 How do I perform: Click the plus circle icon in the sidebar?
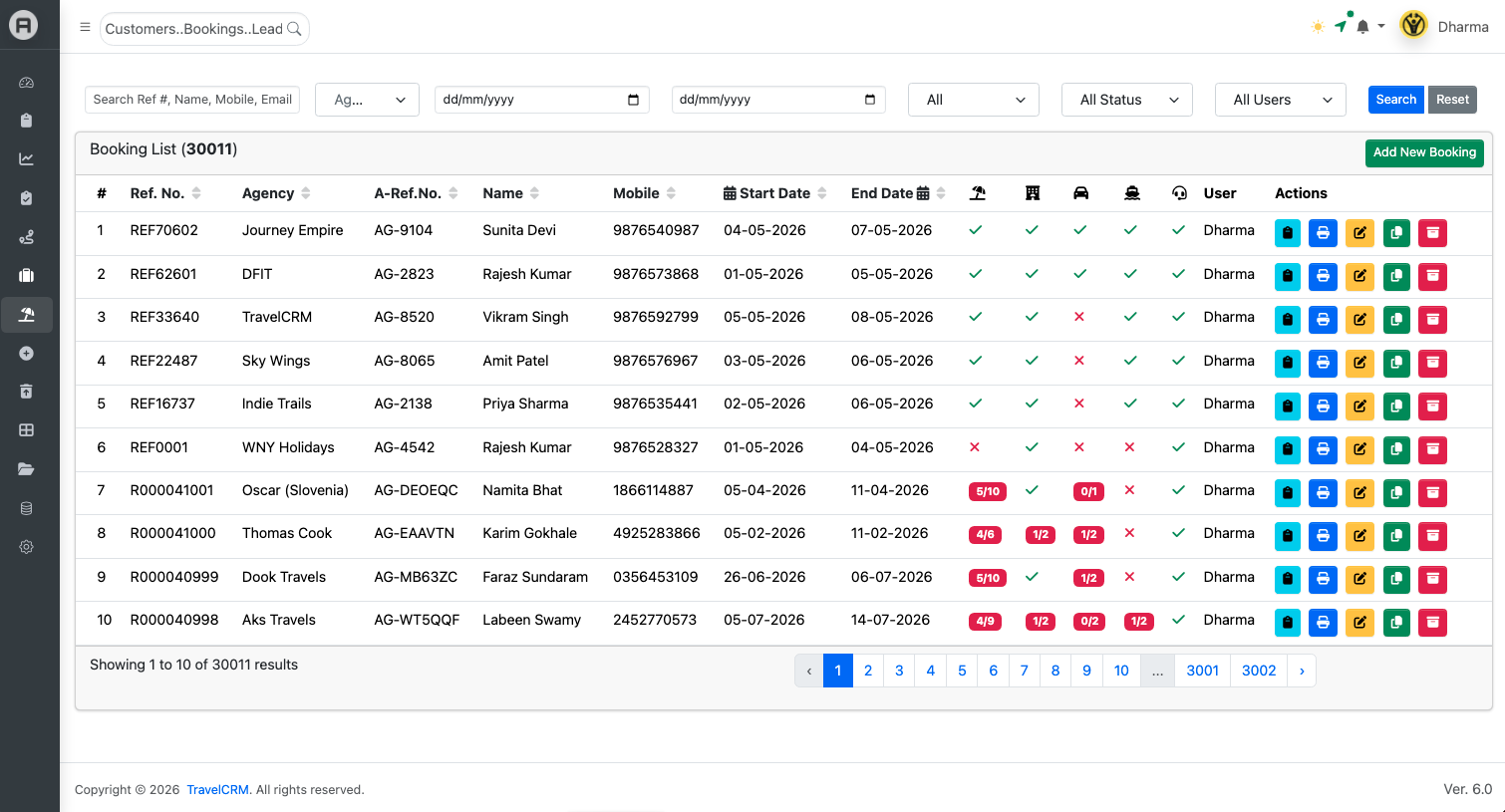click(x=27, y=354)
